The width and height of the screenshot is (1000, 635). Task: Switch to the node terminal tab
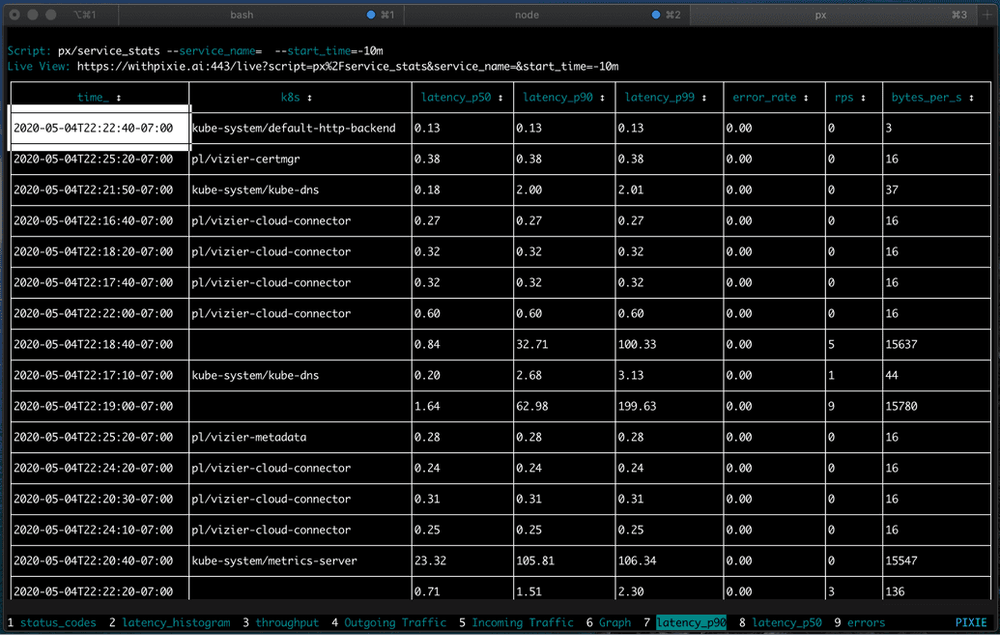point(547,15)
